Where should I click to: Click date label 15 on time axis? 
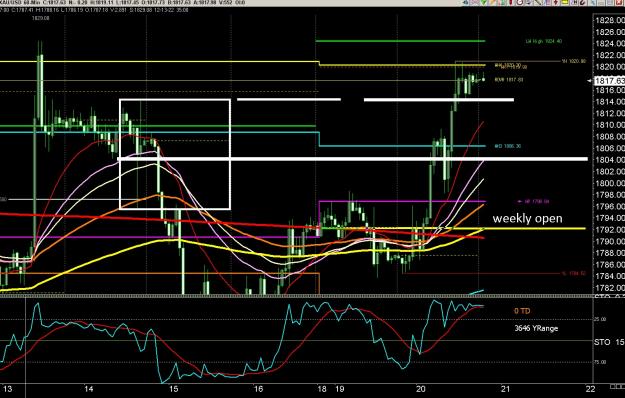click(x=173, y=389)
